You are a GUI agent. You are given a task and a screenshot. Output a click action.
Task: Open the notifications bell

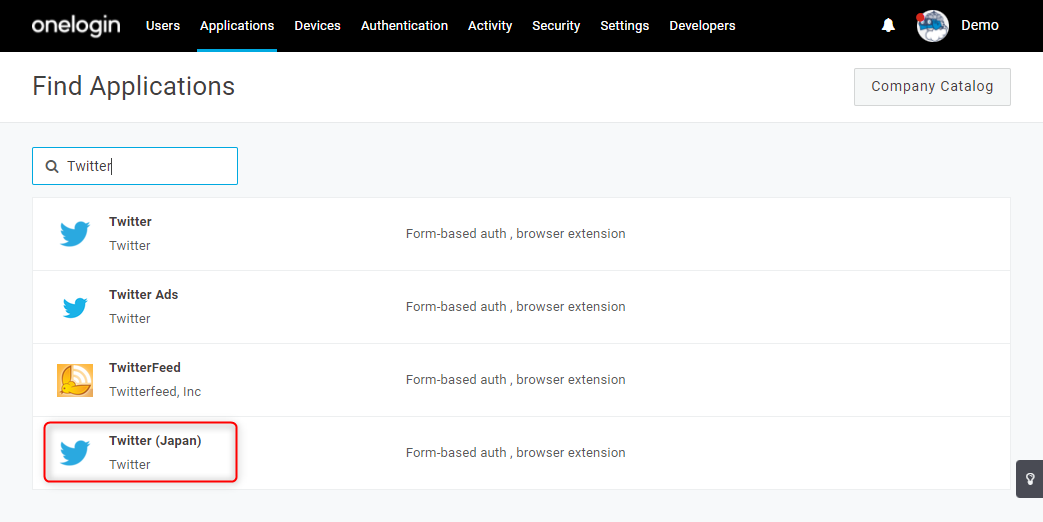pyautogui.click(x=888, y=25)
